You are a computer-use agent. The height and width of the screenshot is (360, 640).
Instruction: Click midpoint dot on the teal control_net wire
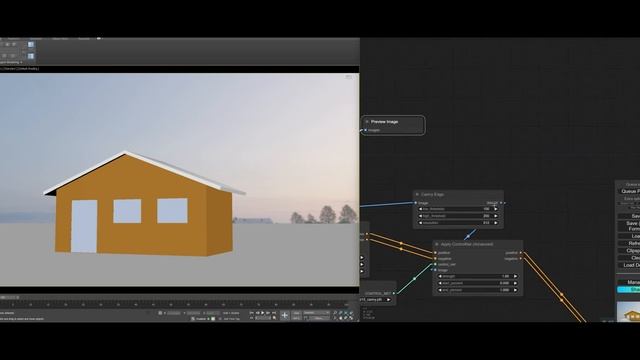point(414,279)
